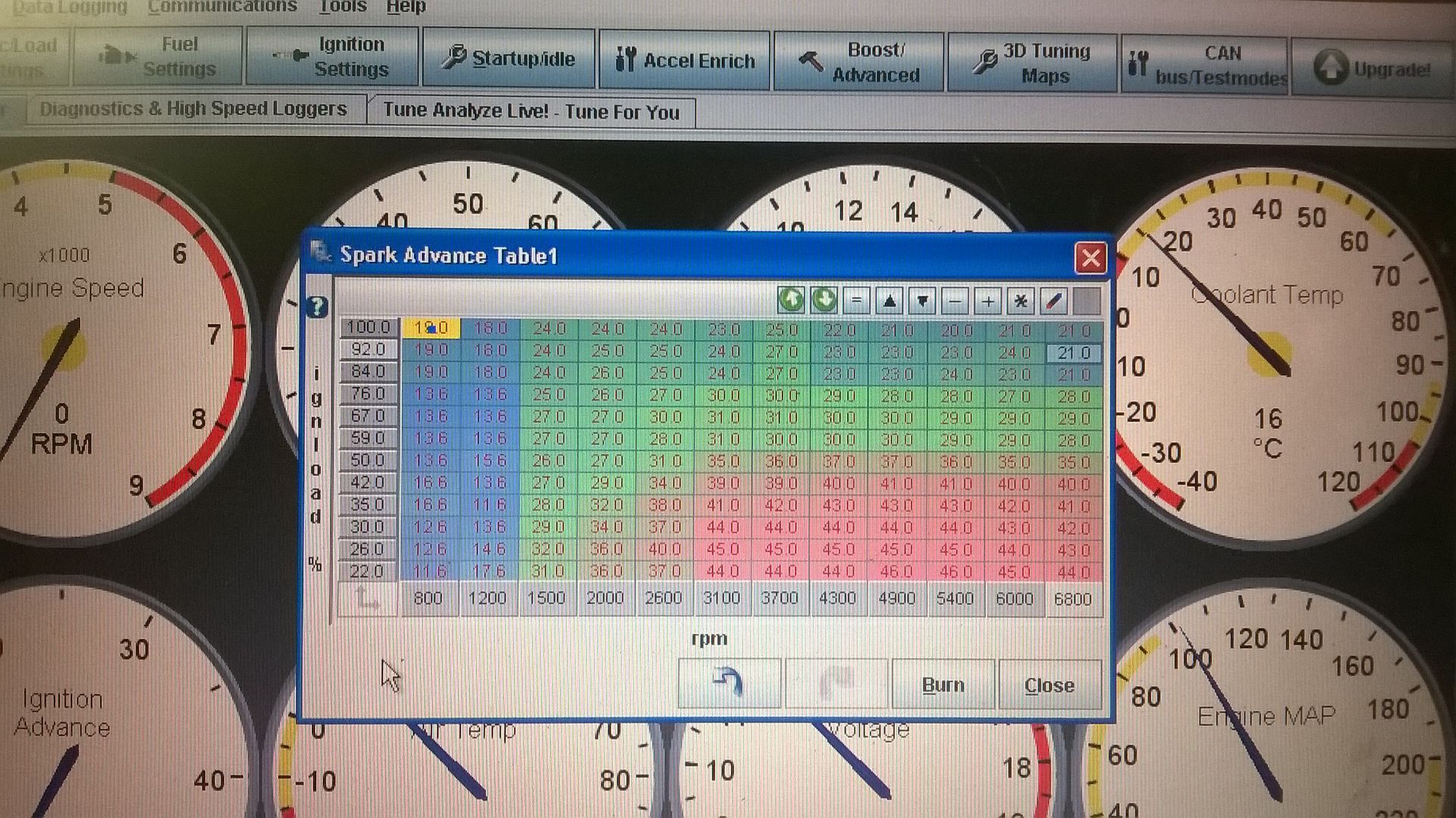Click the 800 rpm bin header
This screenshot has height=818, width=1456.
pyautogui.click(x=428, y=598)
